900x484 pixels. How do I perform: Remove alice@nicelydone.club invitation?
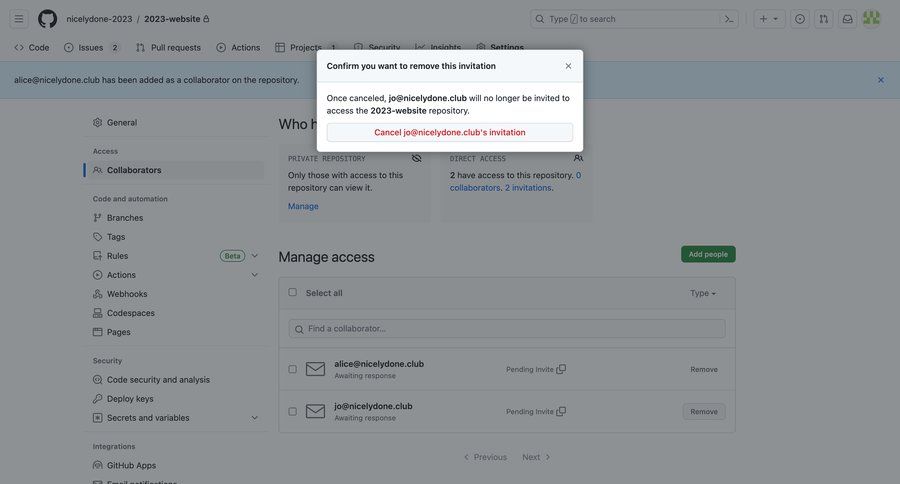[704, 369]
